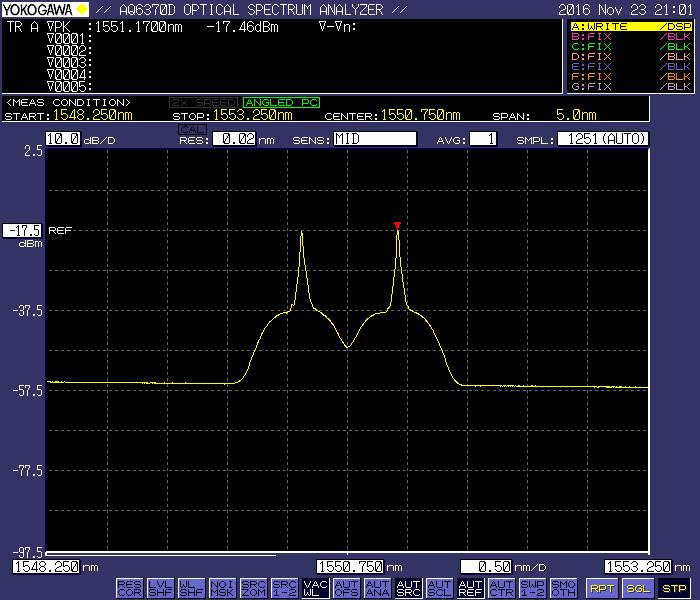Click the red peak marker on the trace
700x600 pixels.
tap(397, 225)
